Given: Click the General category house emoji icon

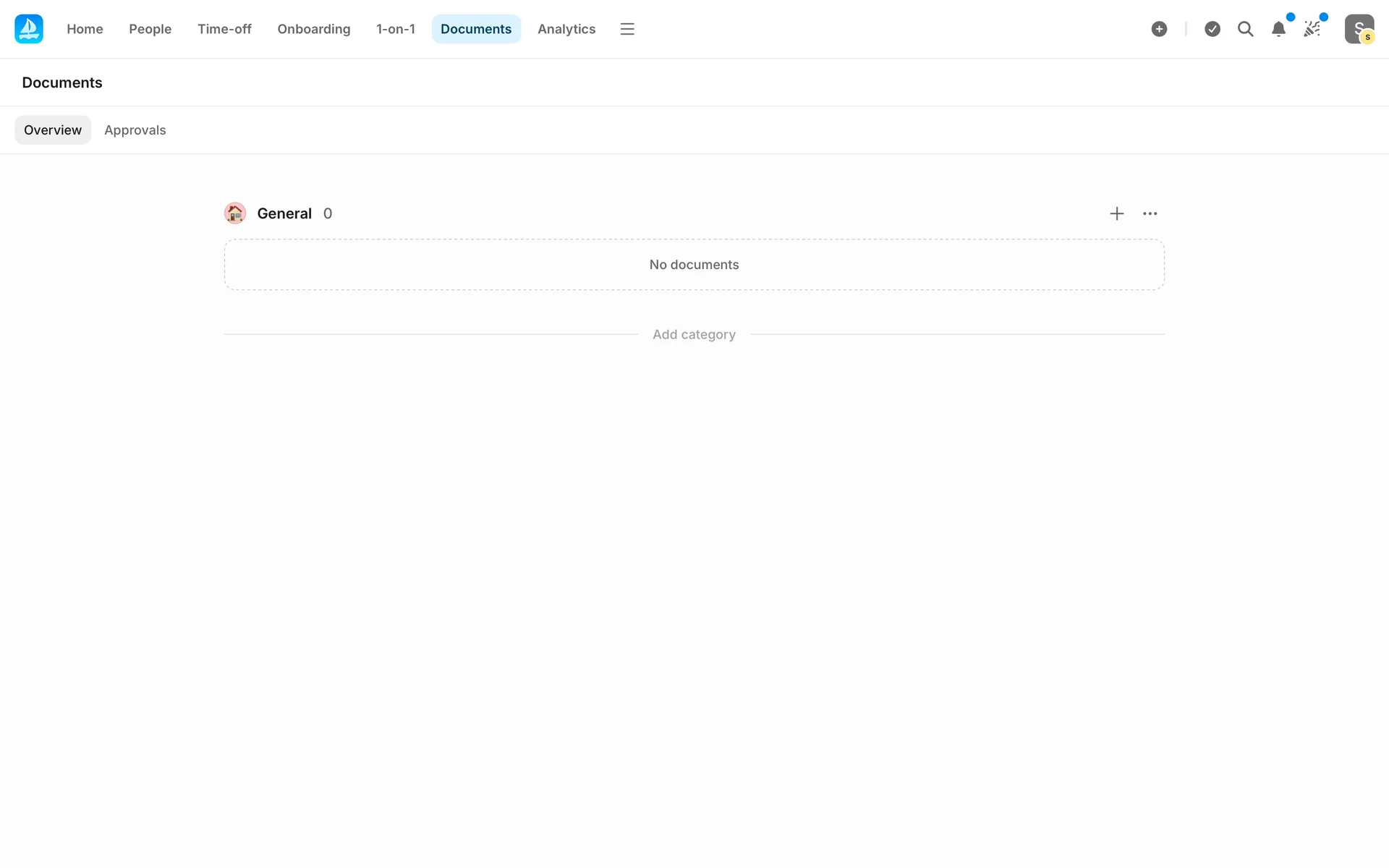Looking at the screenshot, I should (x=235, y=213).
